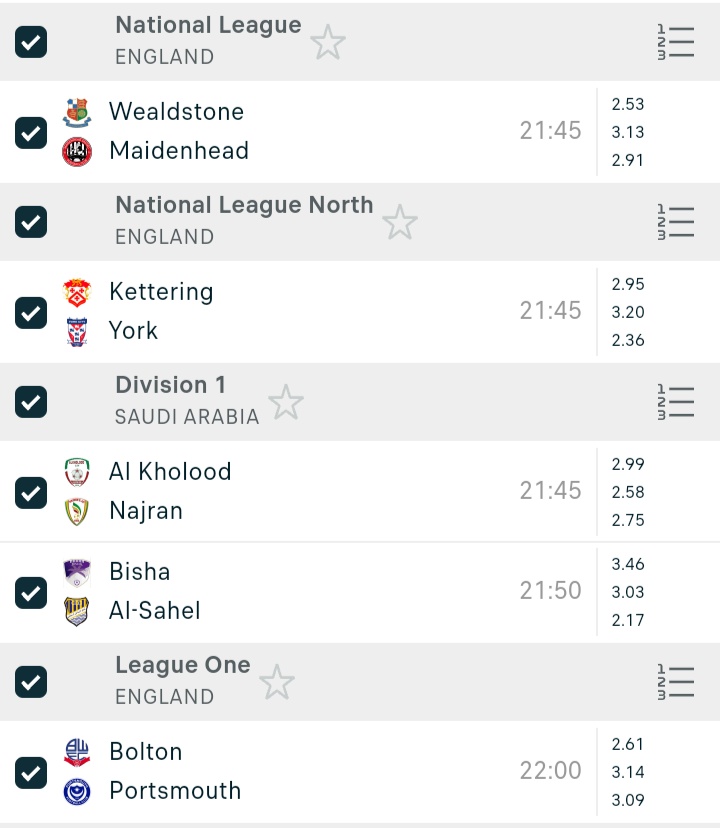
Task: Tap the Wealdstone club crest
Action: point(77,112)
